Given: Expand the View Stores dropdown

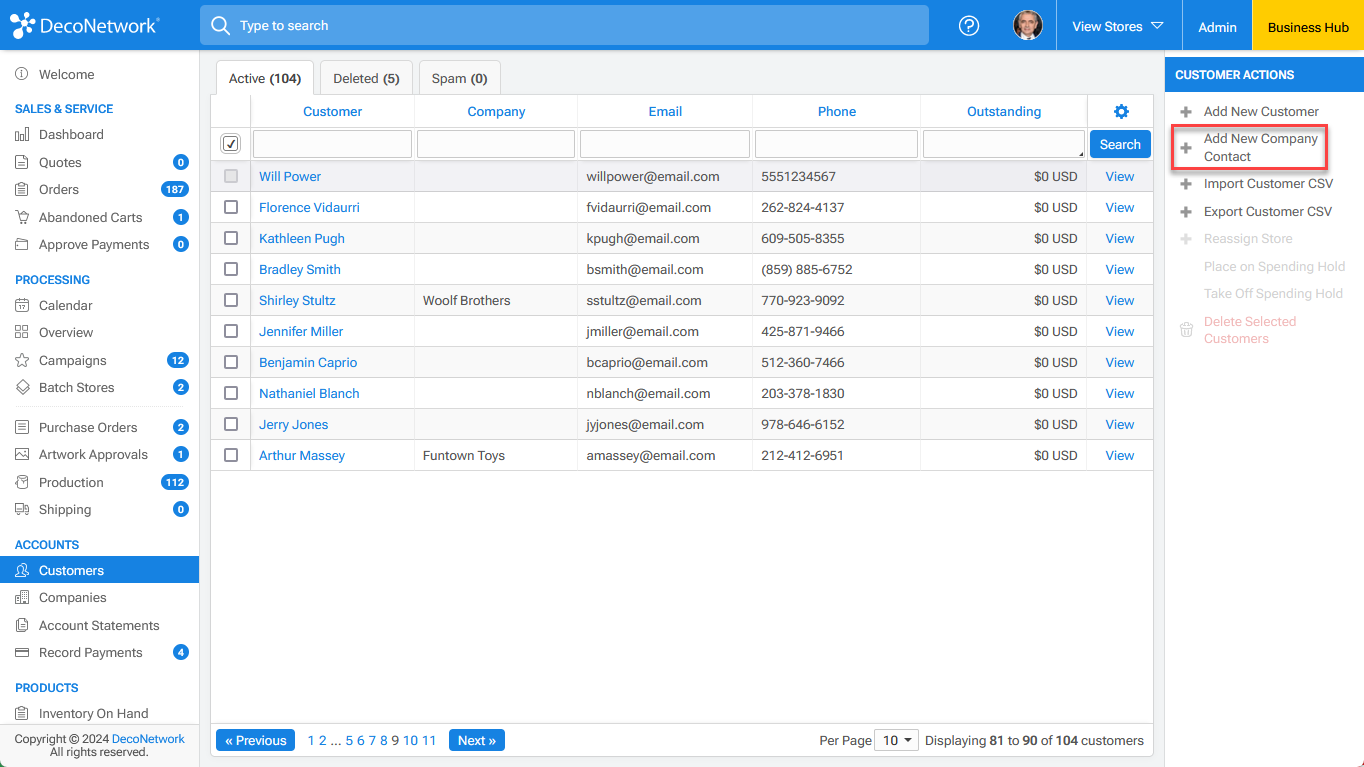Looking at the screenshot, I should point(1118,26).
